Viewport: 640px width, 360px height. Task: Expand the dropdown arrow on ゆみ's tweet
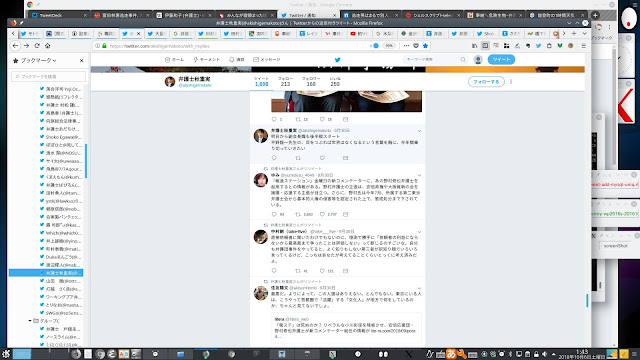419,176
